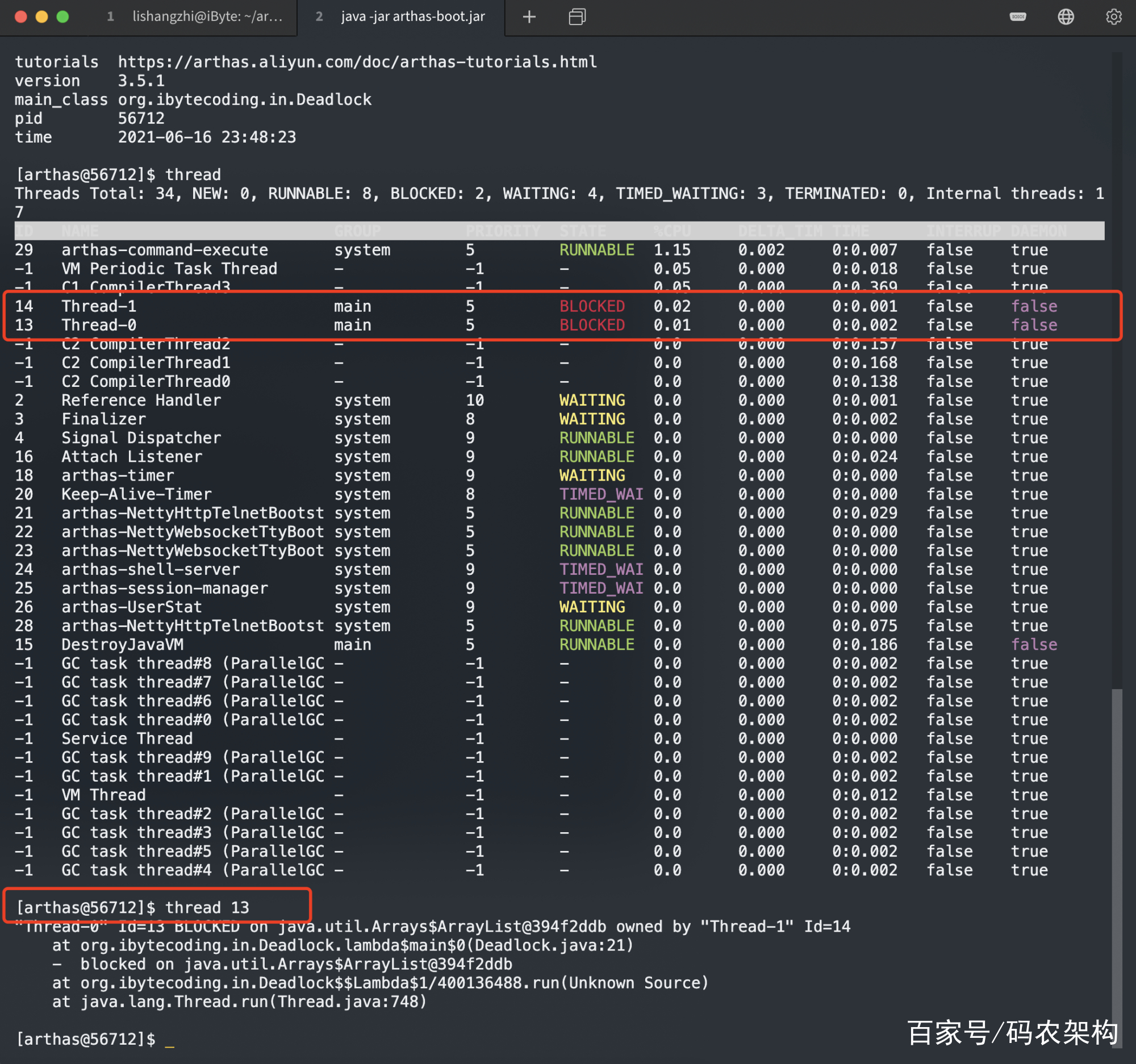Click the Thread-0 row name
The width and height of the screenshot is (1136, 1064).
coord(99,325)
